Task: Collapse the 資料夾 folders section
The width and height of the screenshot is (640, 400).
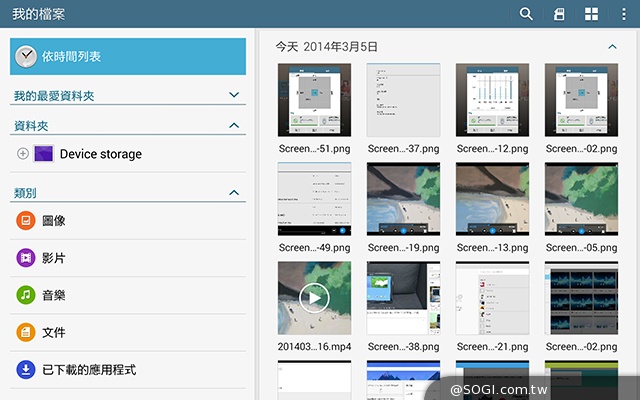Action: pyautogui.click(x=234, y=126)
